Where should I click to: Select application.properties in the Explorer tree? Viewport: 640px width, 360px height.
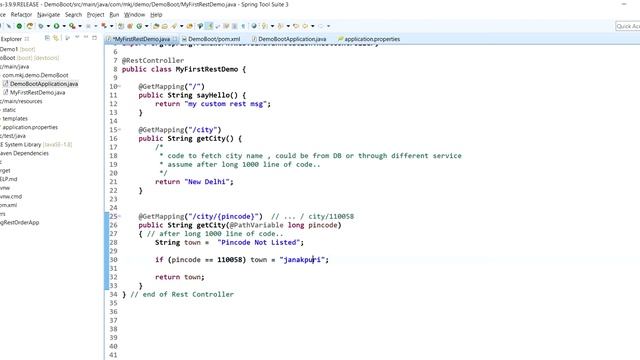point(30,127)
